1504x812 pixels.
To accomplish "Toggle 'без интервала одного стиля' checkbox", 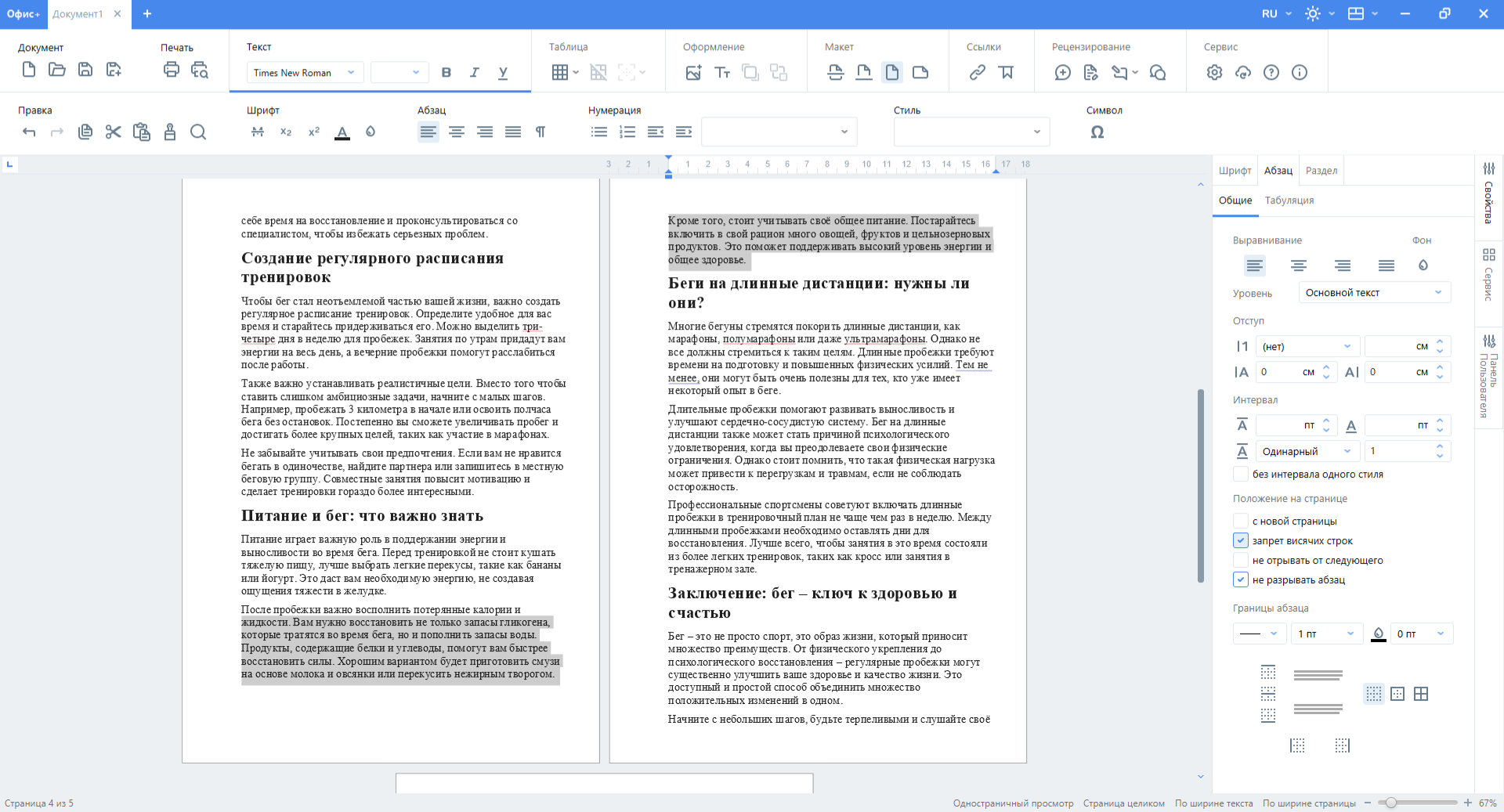I will 1241,474.
